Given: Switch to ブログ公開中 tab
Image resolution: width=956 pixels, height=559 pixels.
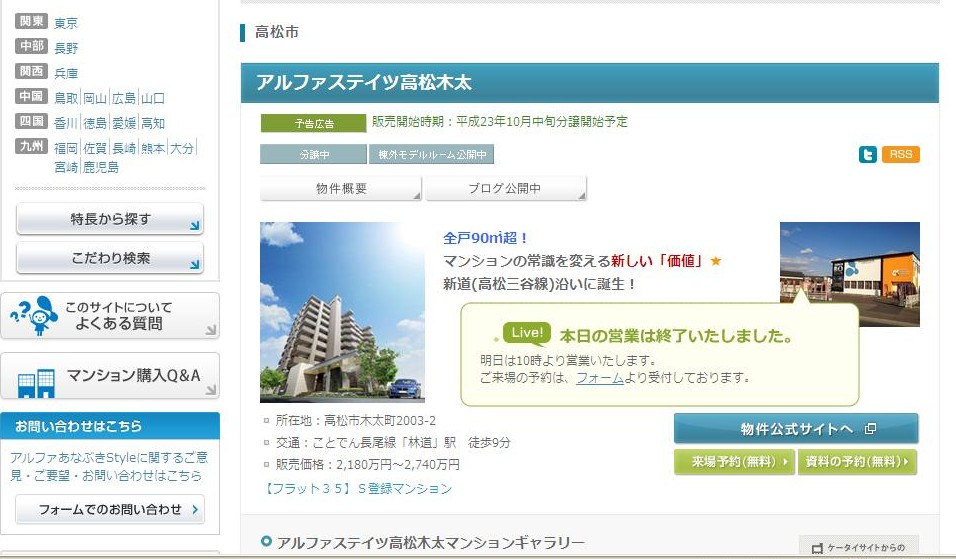Looking at the screenshot, I should [505, 188].
